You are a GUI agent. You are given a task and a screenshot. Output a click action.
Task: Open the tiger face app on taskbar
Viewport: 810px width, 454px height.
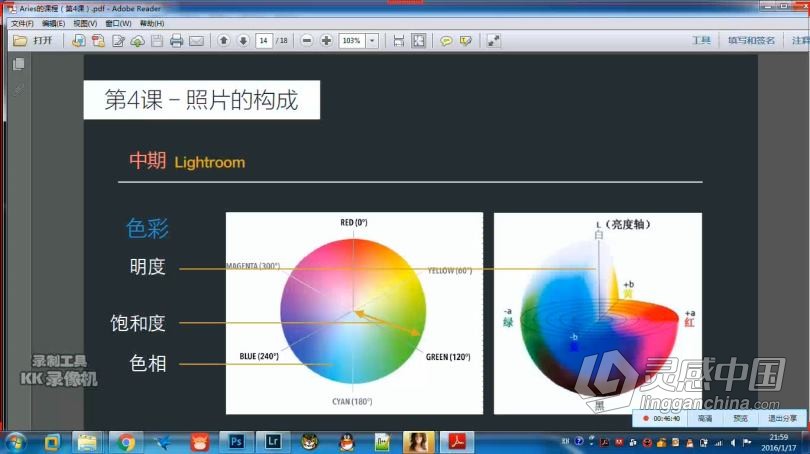pyautogui.click(x=310, y=443)
